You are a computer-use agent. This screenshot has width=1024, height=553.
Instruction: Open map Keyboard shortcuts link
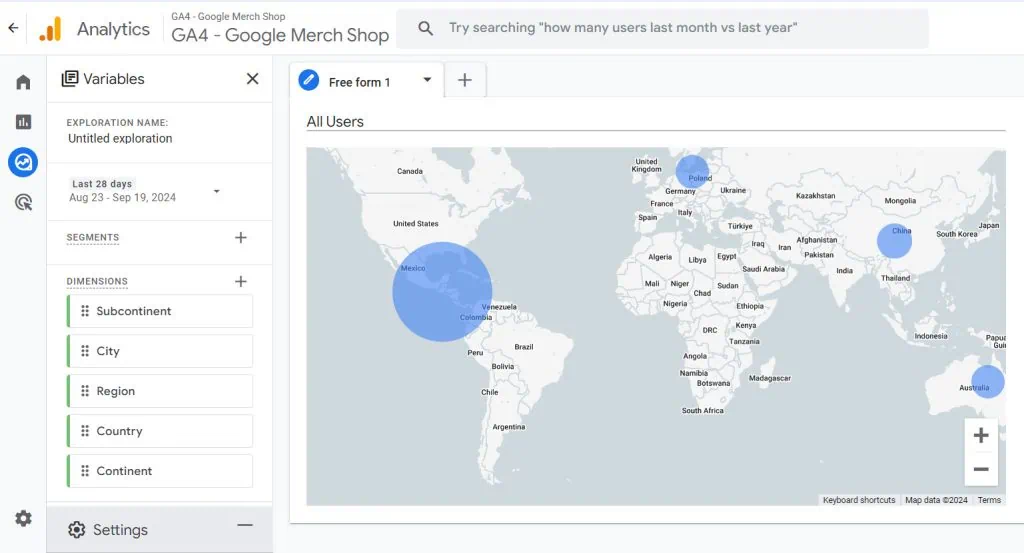pos(859,500)
